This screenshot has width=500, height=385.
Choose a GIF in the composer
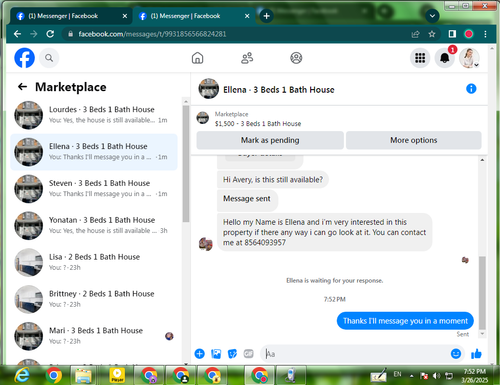coord(249,354)
